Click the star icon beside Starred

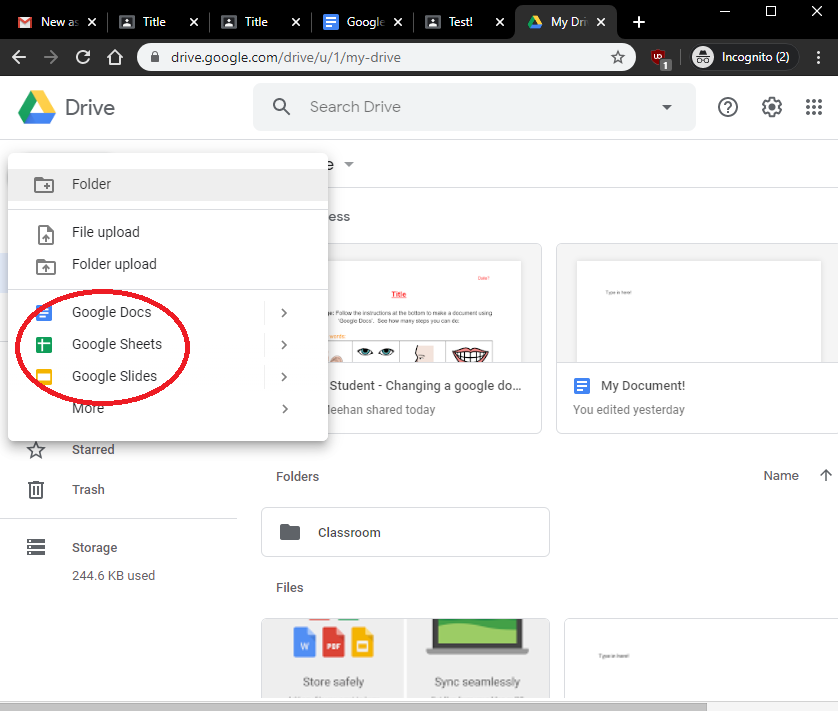(x=36, y=450)
